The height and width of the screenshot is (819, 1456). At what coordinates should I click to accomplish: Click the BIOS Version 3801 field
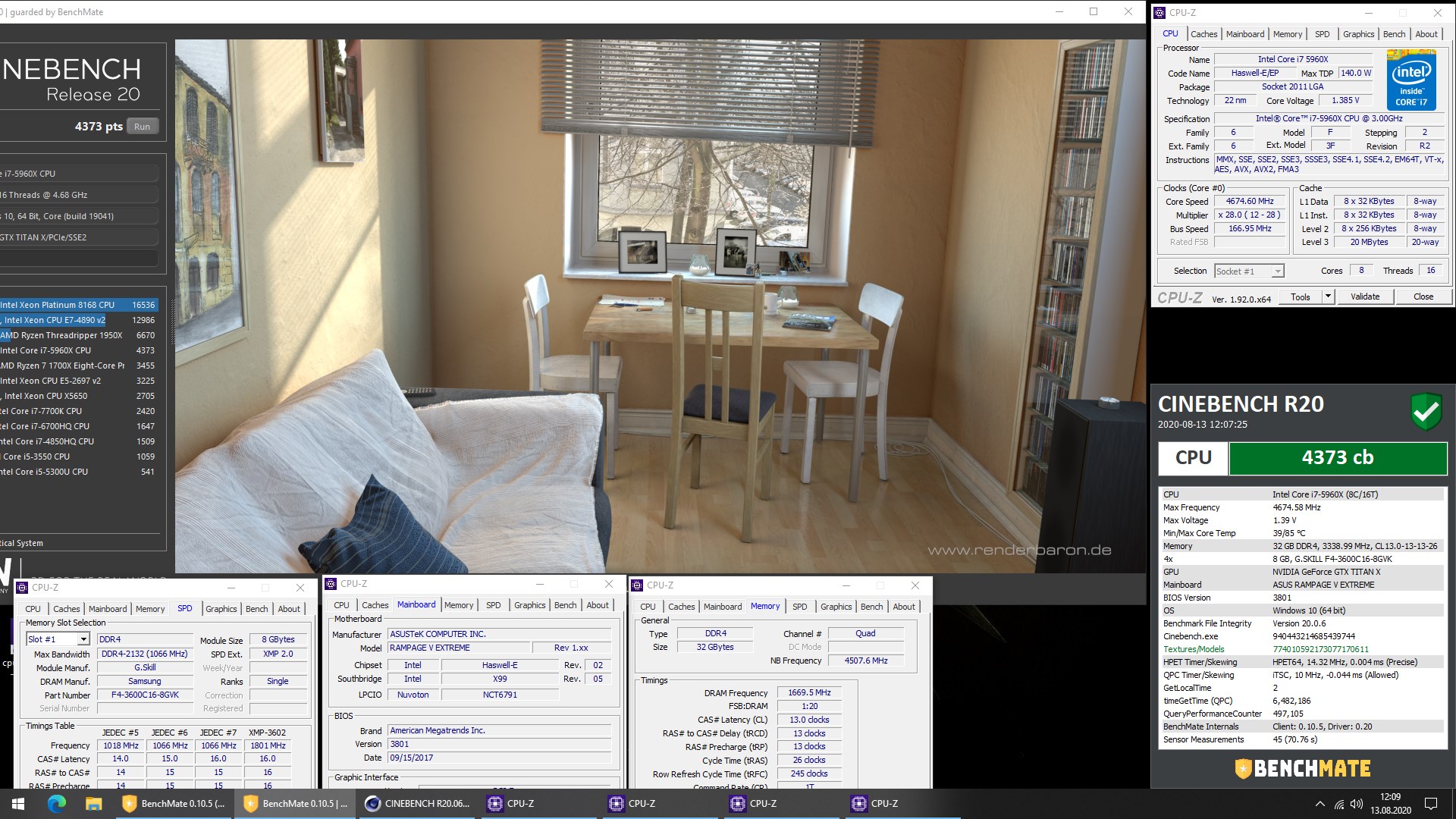[500, 745]
